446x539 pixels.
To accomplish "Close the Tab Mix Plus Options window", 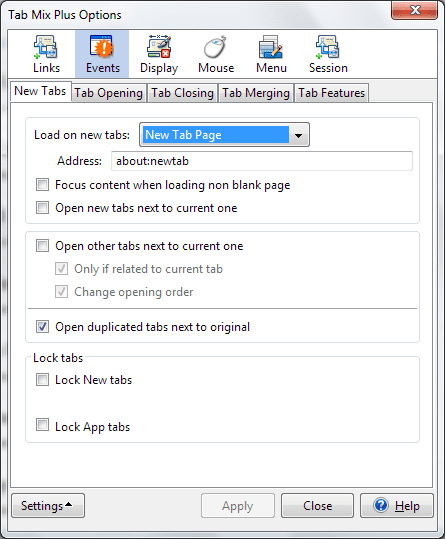I will click(x=414, y=10).
